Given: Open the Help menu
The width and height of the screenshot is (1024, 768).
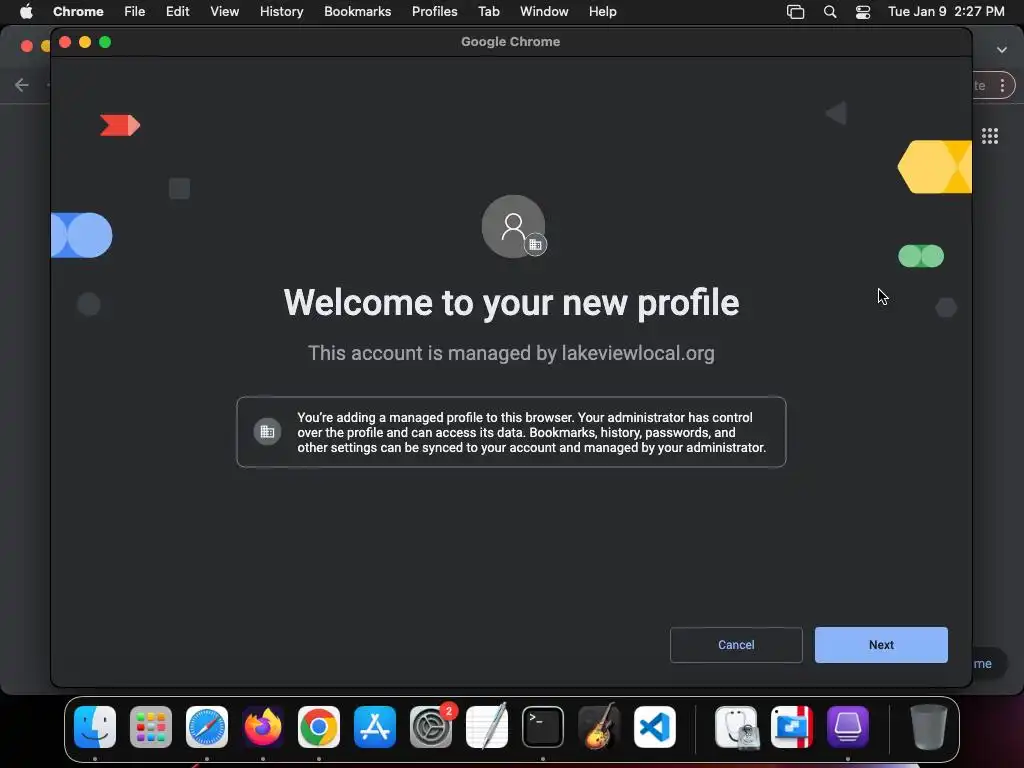Looking at the screenshot, I should click(602, 11).
